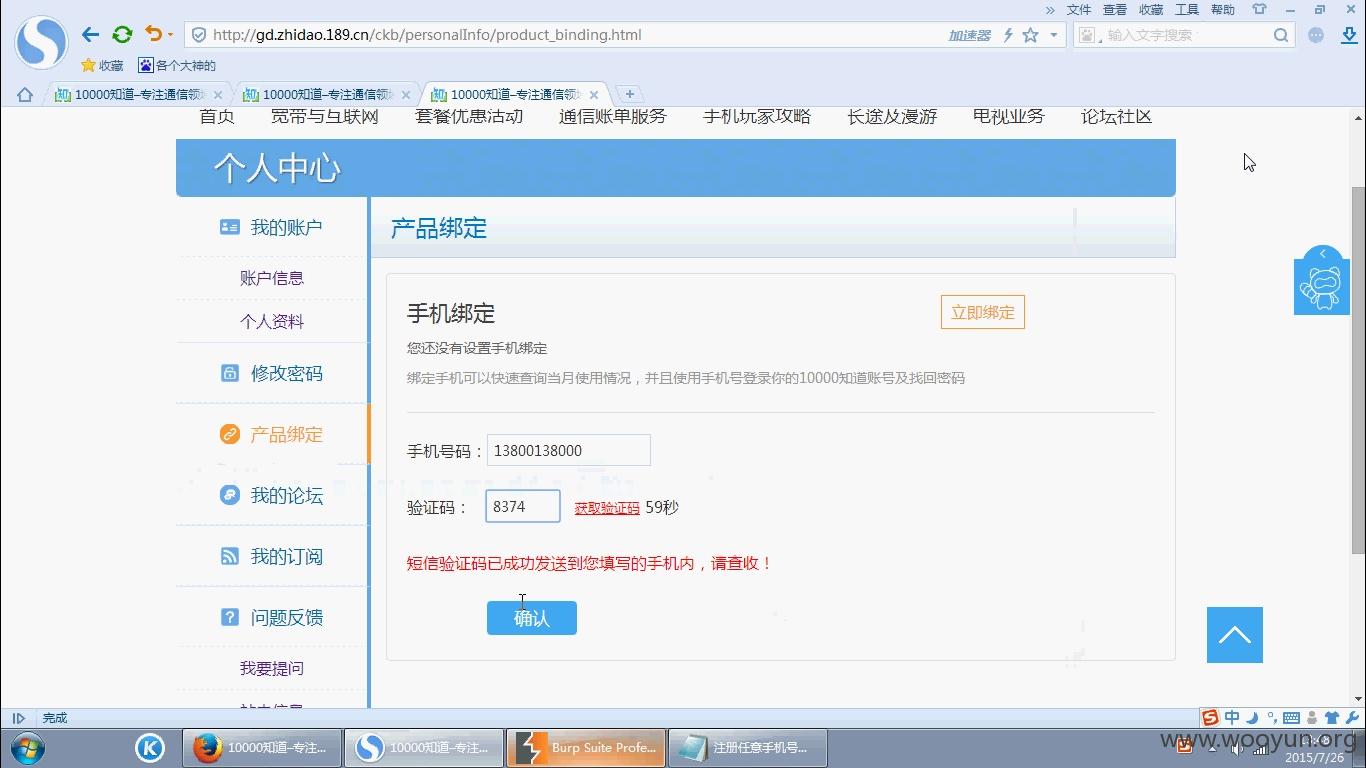Click the 问题反馈 question mark icon
This screenshot has width=1366, height=768.
click(x=230, y=617)
